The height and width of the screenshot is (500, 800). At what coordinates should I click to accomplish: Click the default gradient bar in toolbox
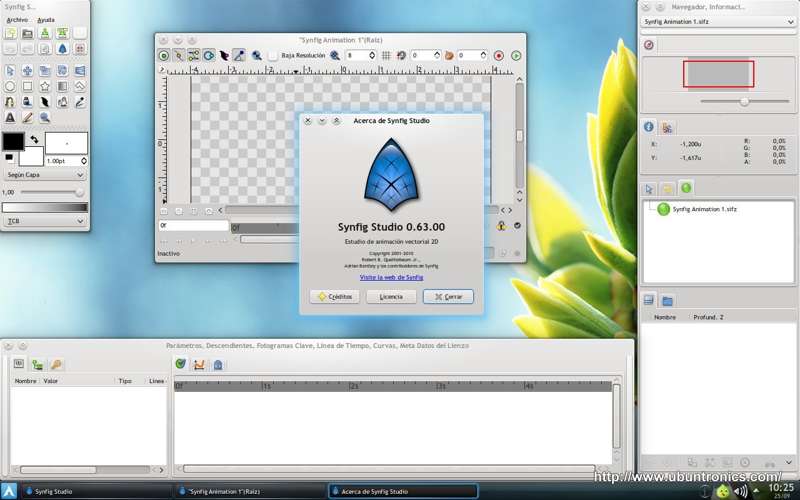pyautogui.click(x=45, y=207)
